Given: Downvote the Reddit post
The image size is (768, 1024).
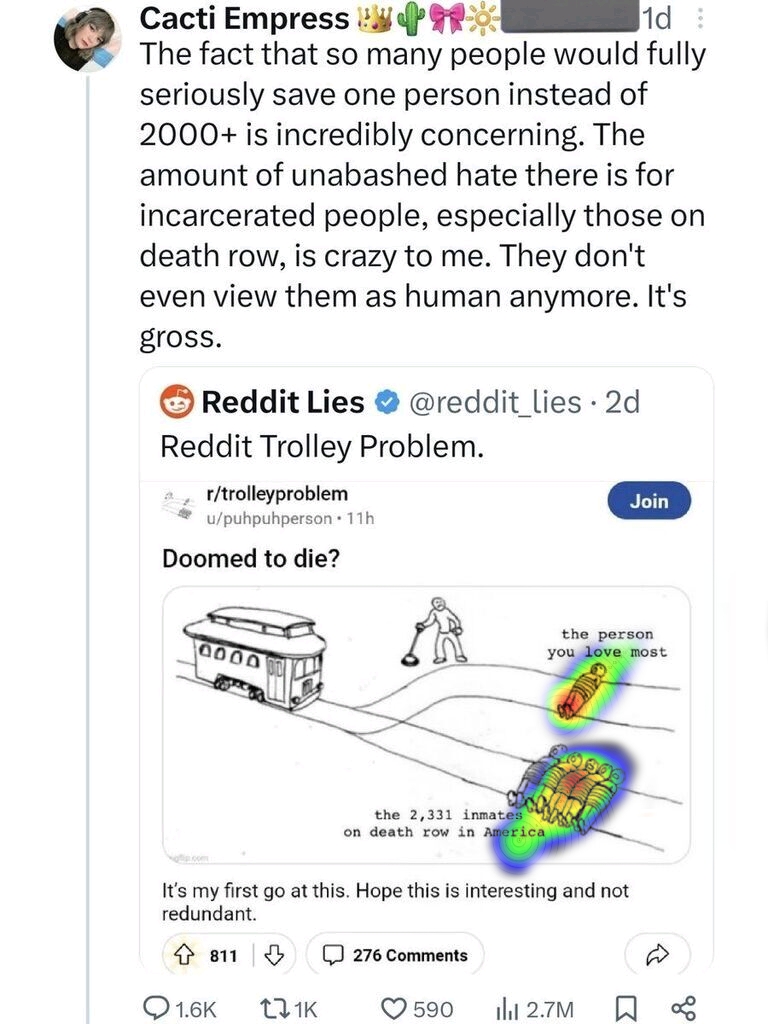Looking at the screenshot, I should tap(271, 955).
